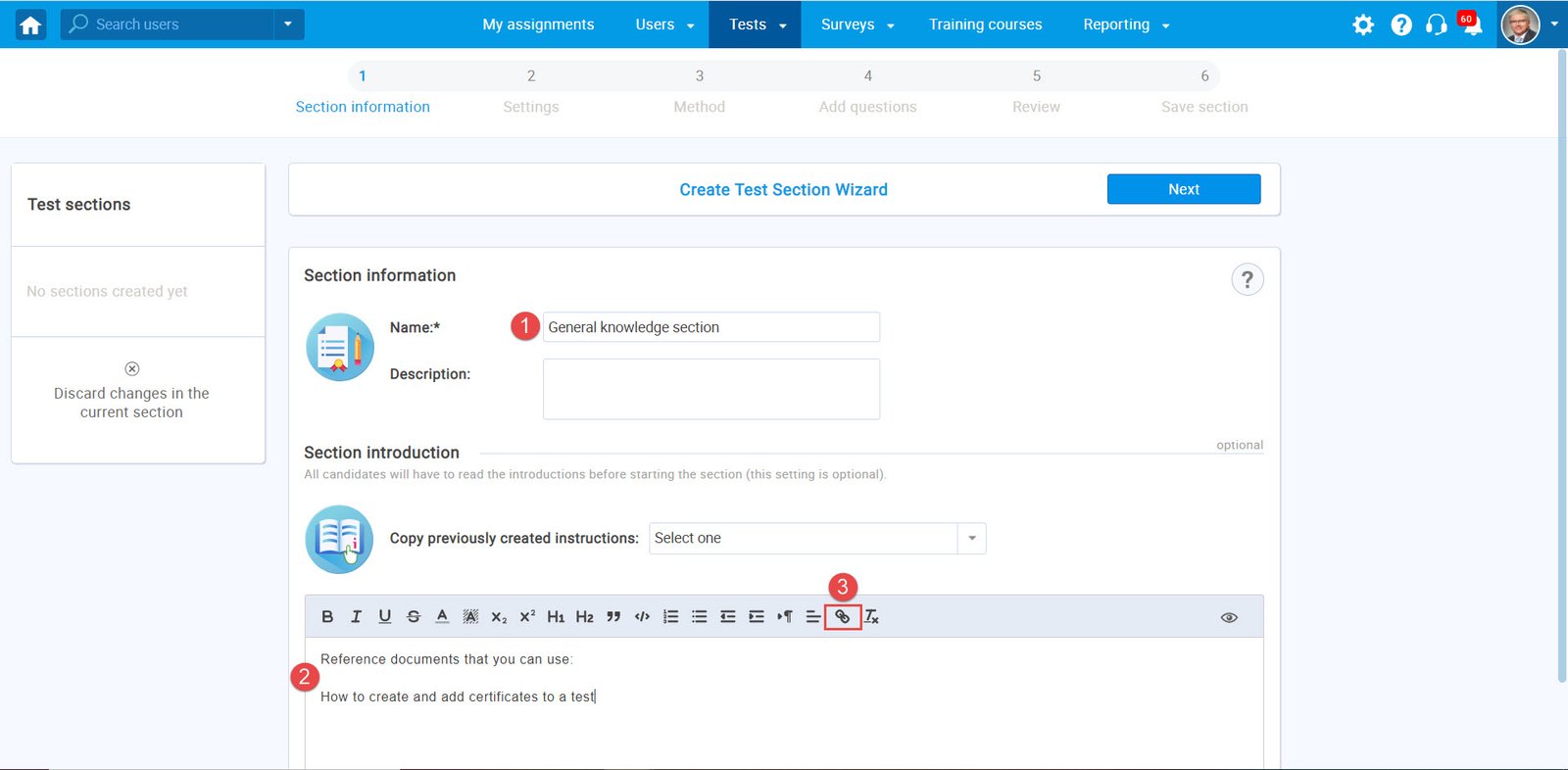Screen dimensions: 1568x770
Task: Expand the Search users dropdown arrow
Action: pos(288,24)
